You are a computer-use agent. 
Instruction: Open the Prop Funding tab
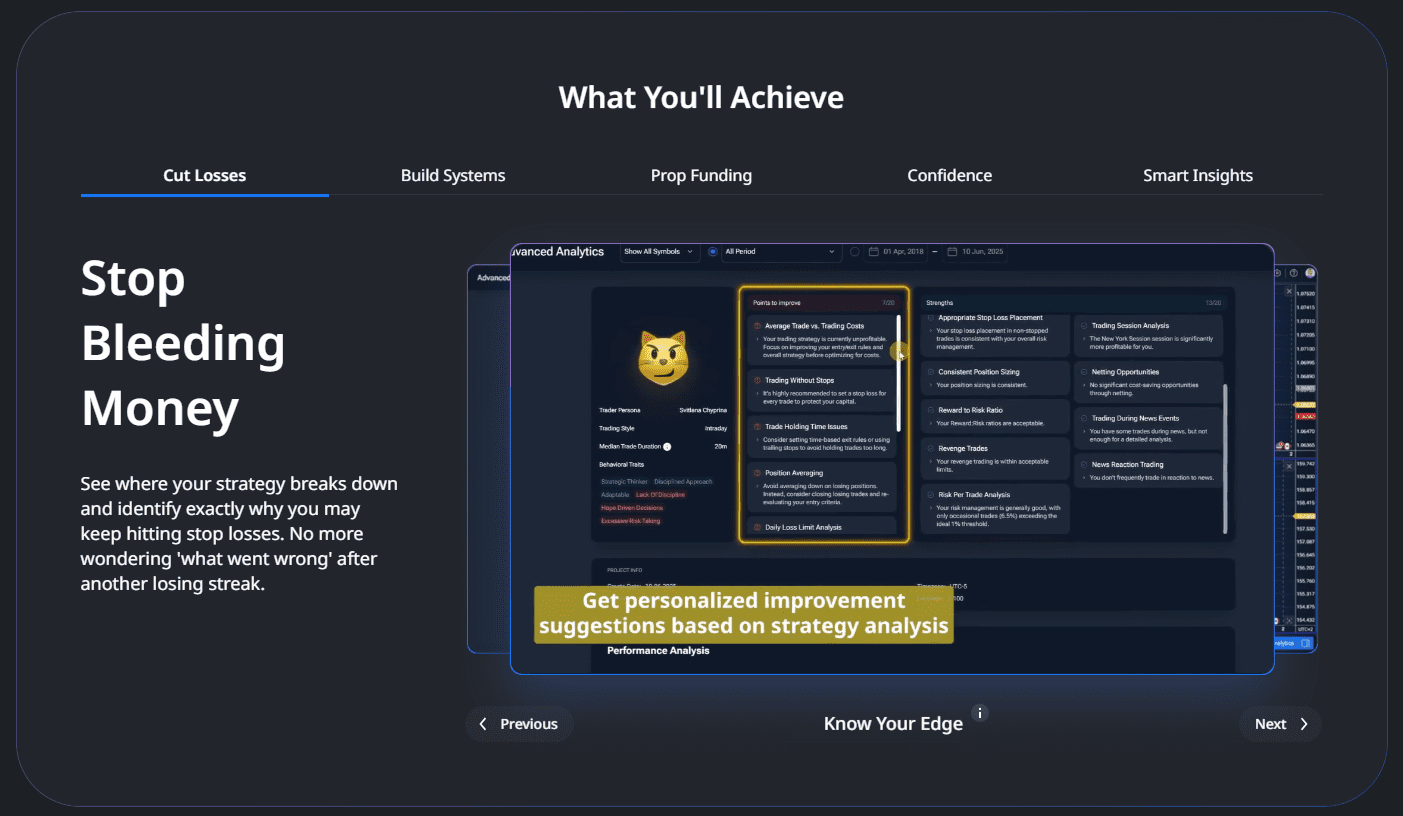pyautogui.click(x=701, y=176)
